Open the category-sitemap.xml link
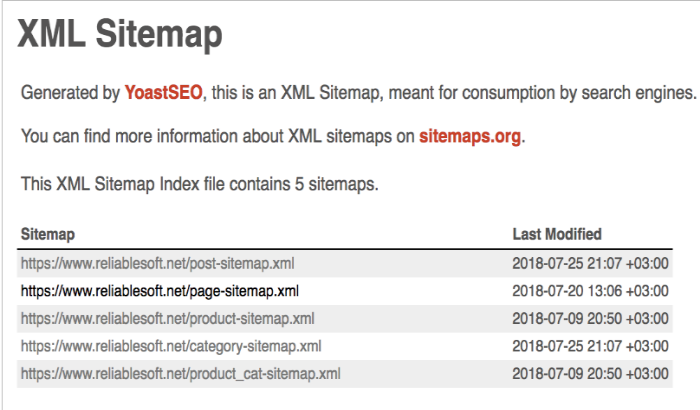The height and width of the screenshot is (410, 700). tap(170, 346)
